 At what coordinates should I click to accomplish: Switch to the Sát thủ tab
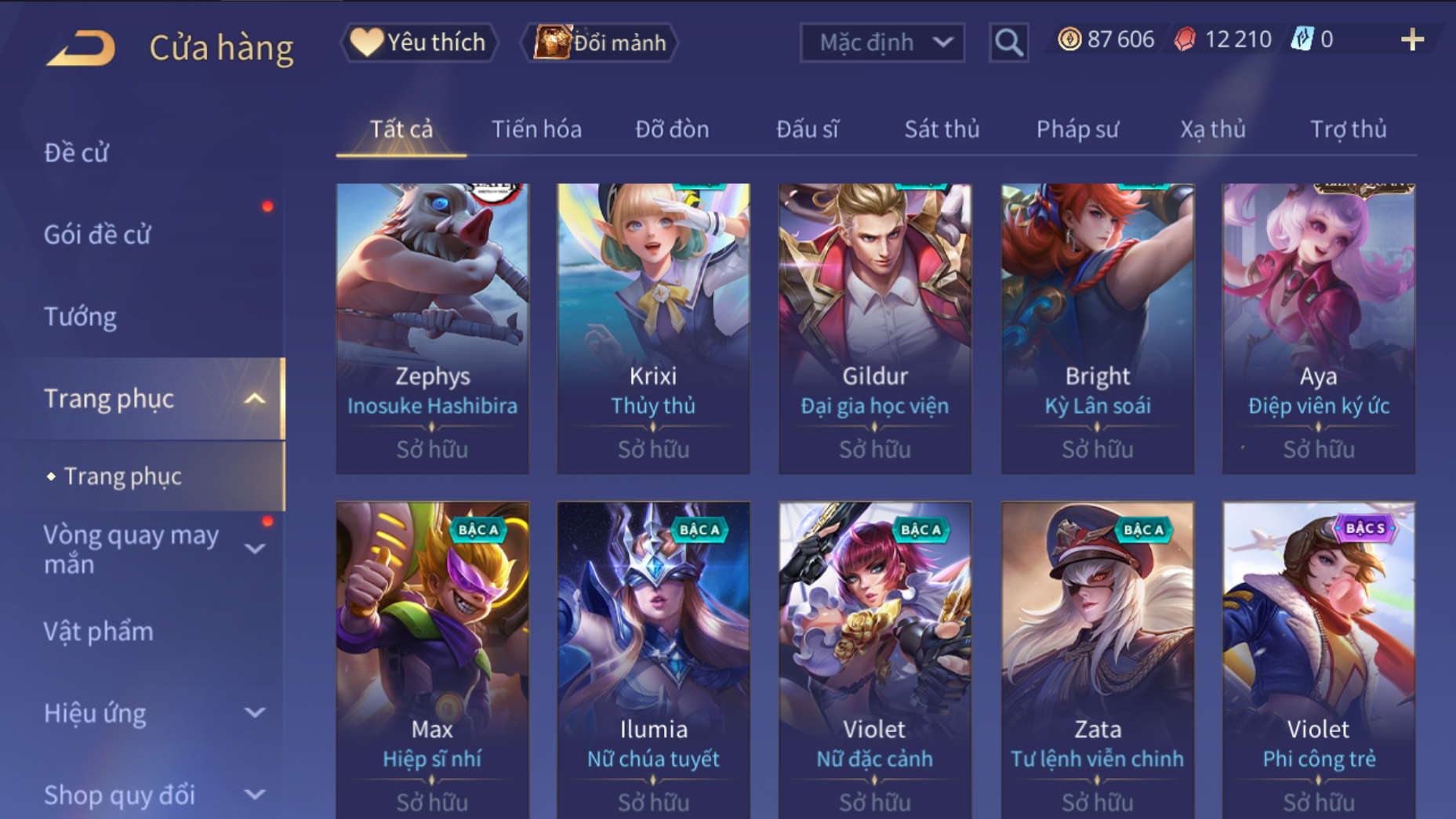coord(942,129)
